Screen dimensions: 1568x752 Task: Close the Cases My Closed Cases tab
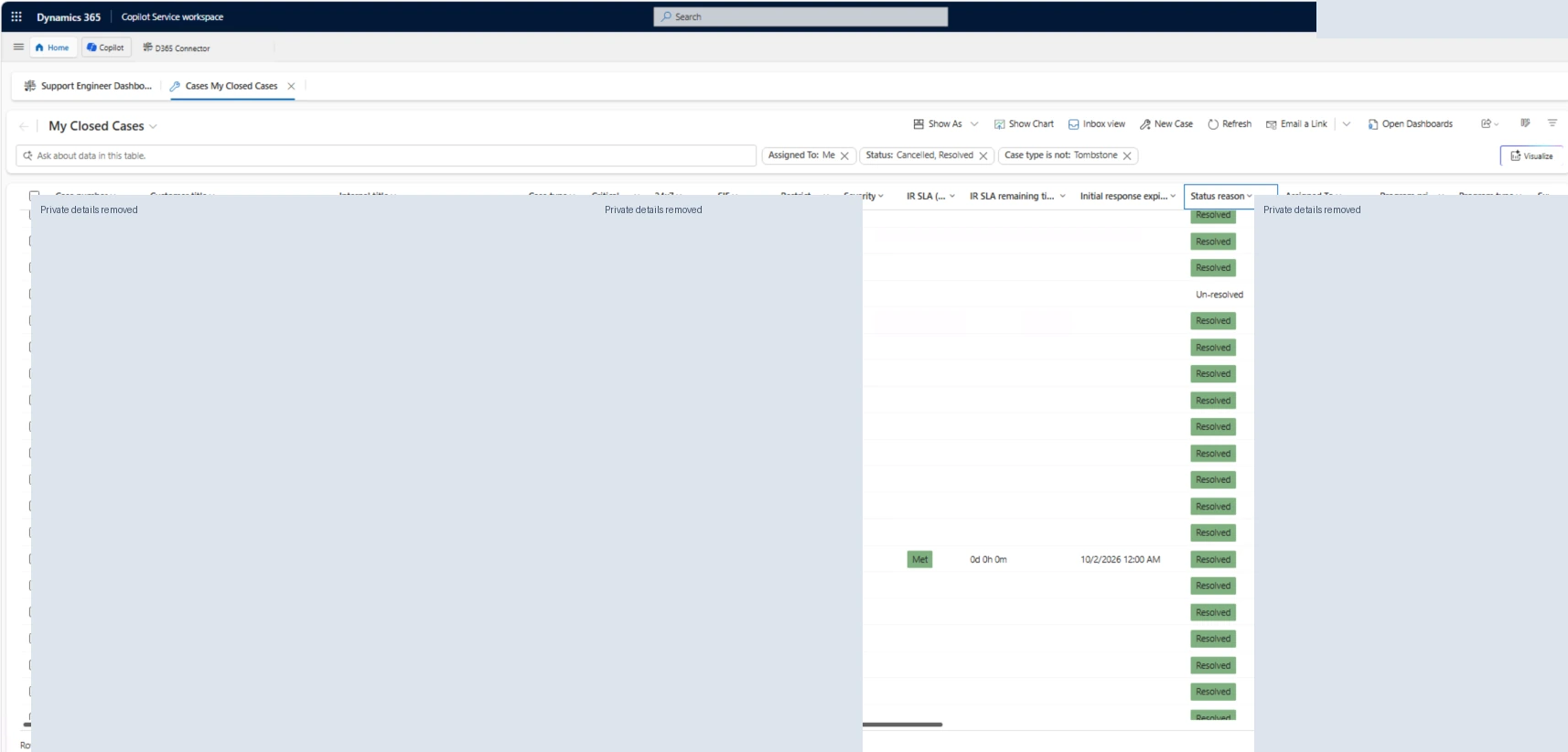coord(291,86)
